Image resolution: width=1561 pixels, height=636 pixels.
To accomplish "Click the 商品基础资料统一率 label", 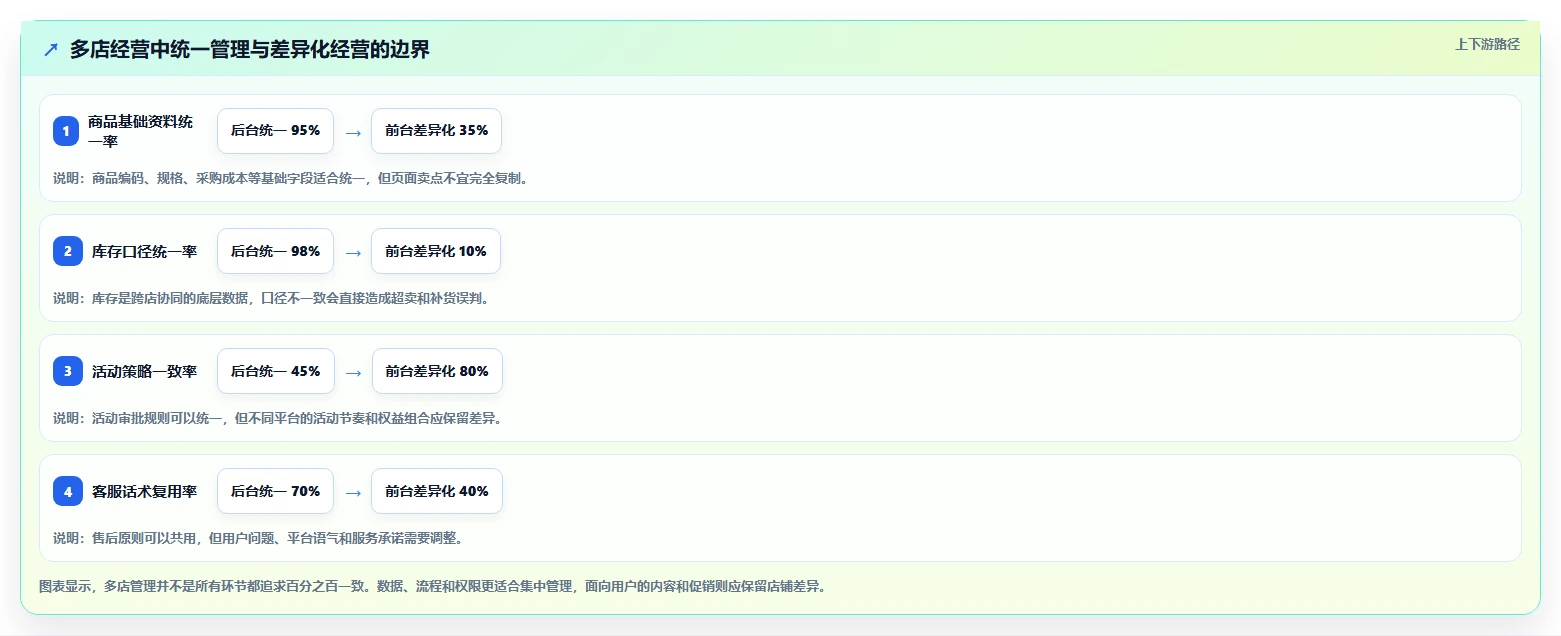I will point(141,131).
